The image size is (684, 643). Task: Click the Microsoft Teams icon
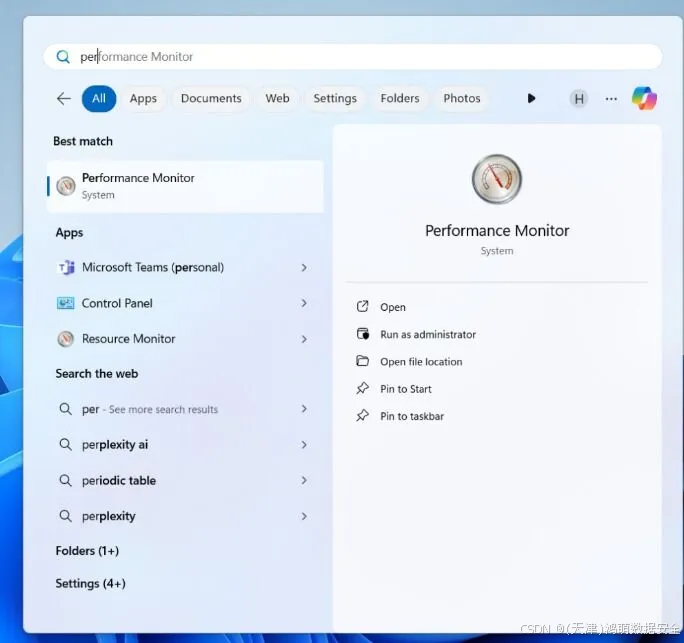66,267
